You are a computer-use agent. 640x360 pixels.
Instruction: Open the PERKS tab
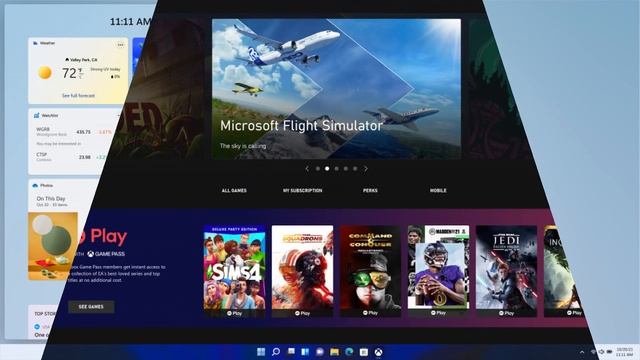click(x=370, y=191)
